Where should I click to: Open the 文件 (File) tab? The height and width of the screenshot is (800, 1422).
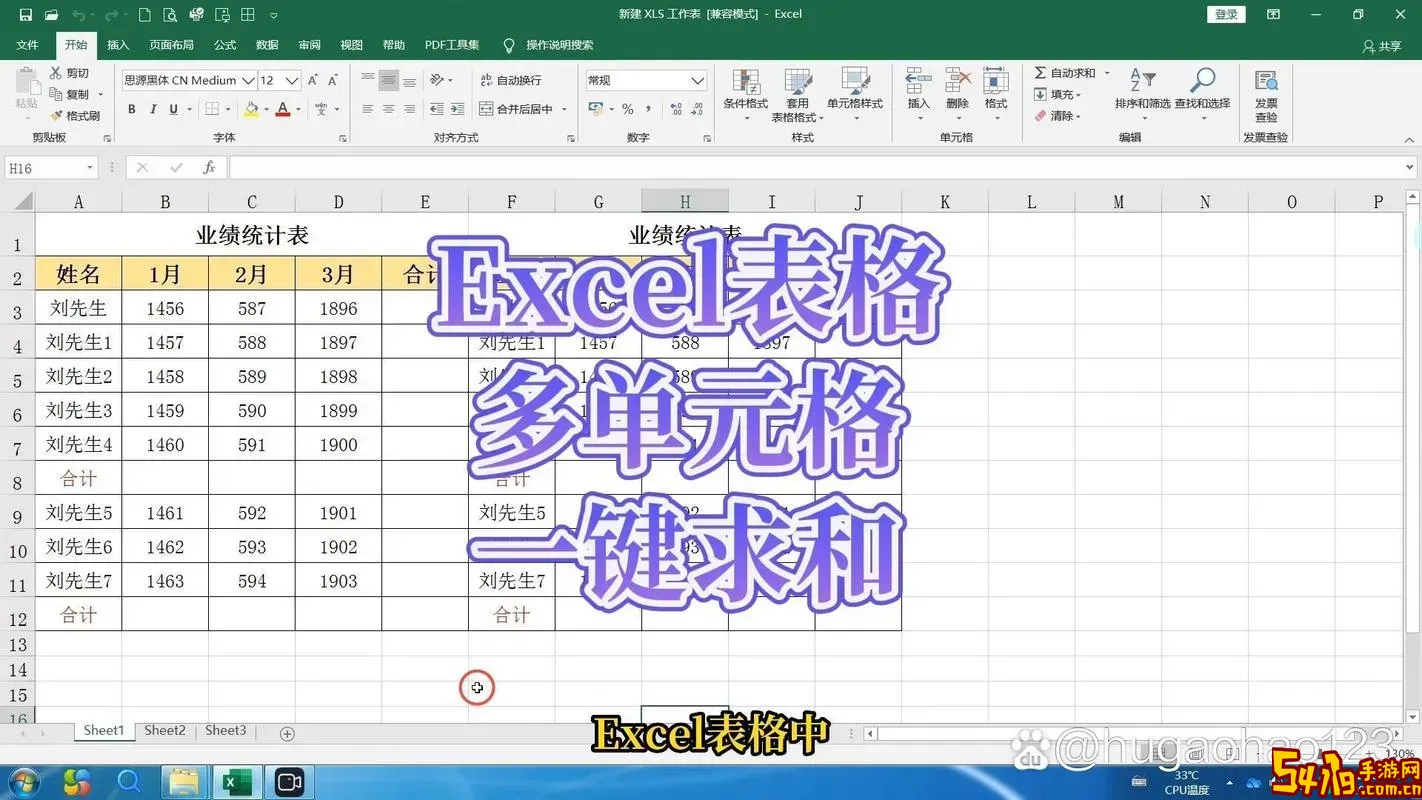pyautogui.click(x=28, y=45)
